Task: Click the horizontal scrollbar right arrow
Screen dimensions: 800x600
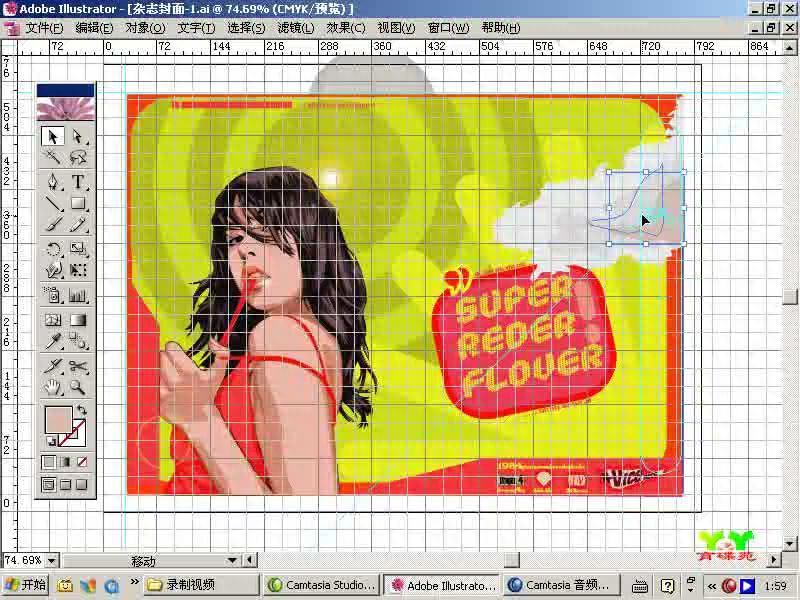Action: click(x=774, y=560)
